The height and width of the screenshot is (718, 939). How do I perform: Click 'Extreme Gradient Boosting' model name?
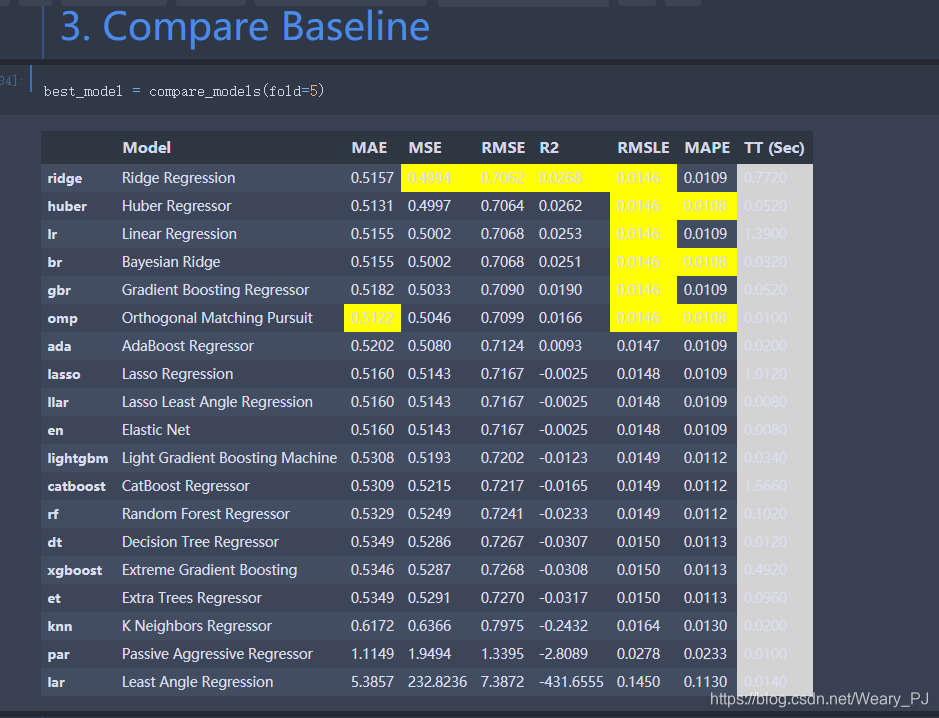pyautogui.click(x=210, y=570)
